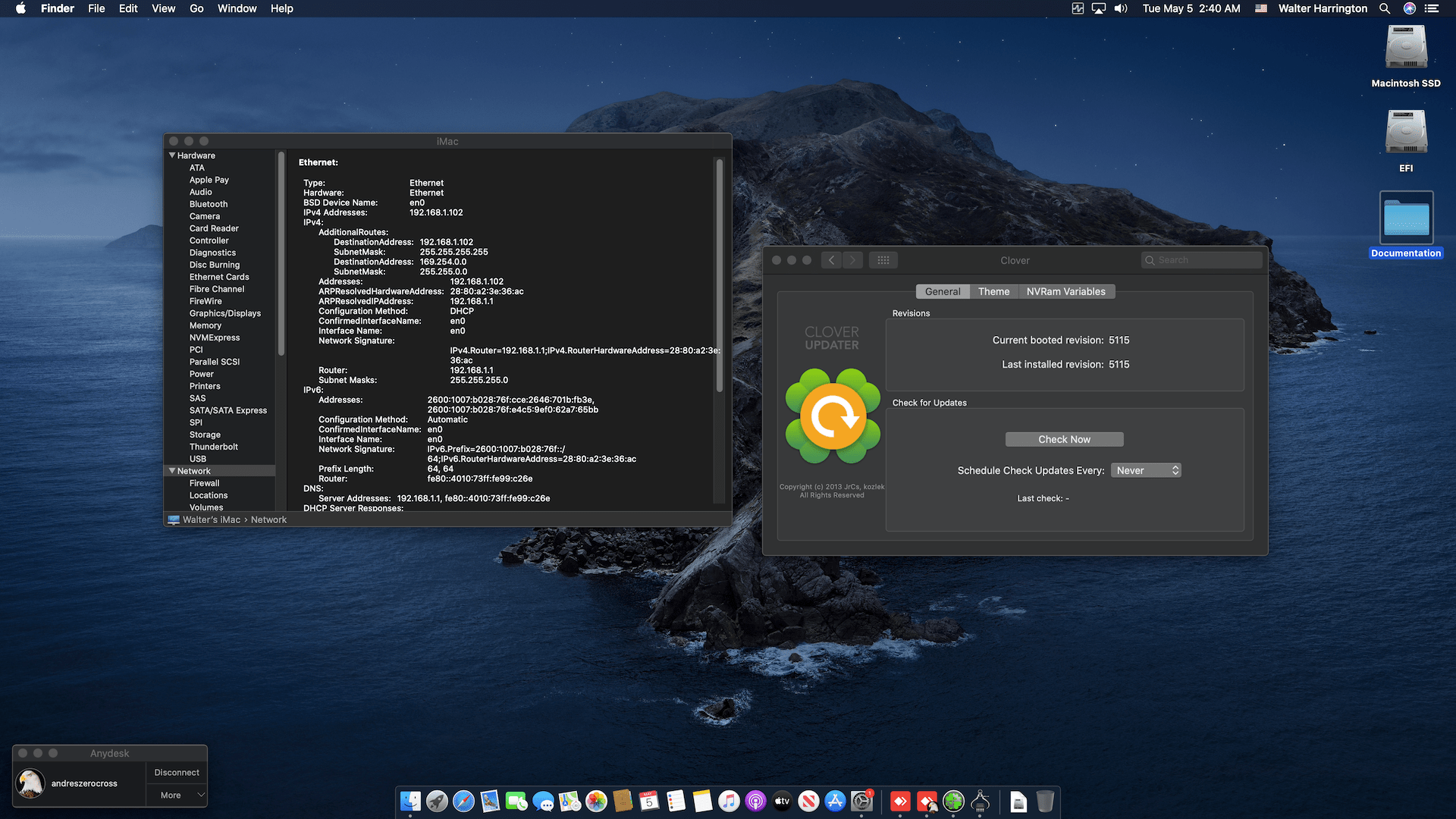The height and width of the screenshot is (819, 1456).
Task: Select SATA/SATA Express in the sidebar
Action: coord(228,410)
